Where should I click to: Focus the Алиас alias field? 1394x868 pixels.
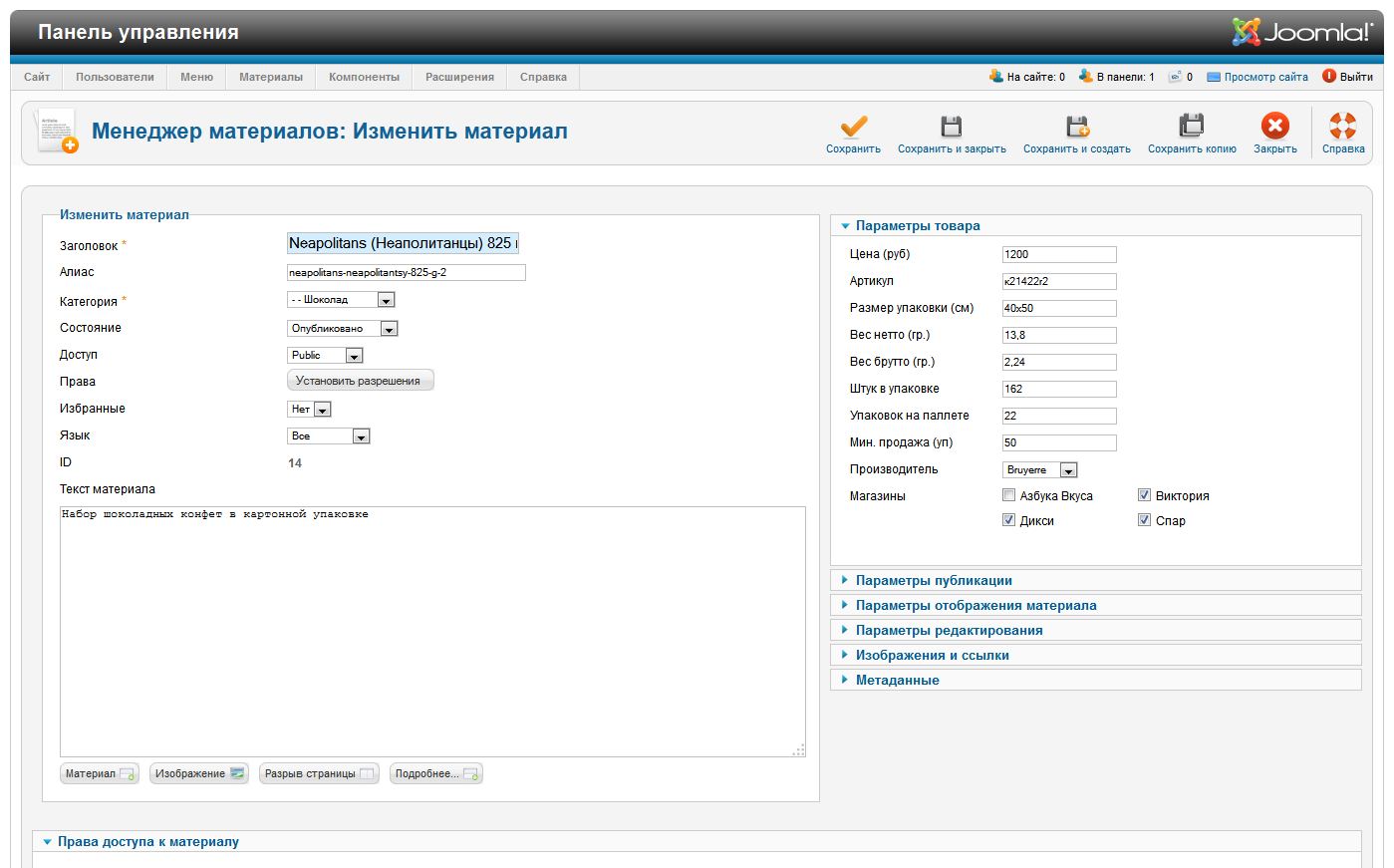(407, 272)
